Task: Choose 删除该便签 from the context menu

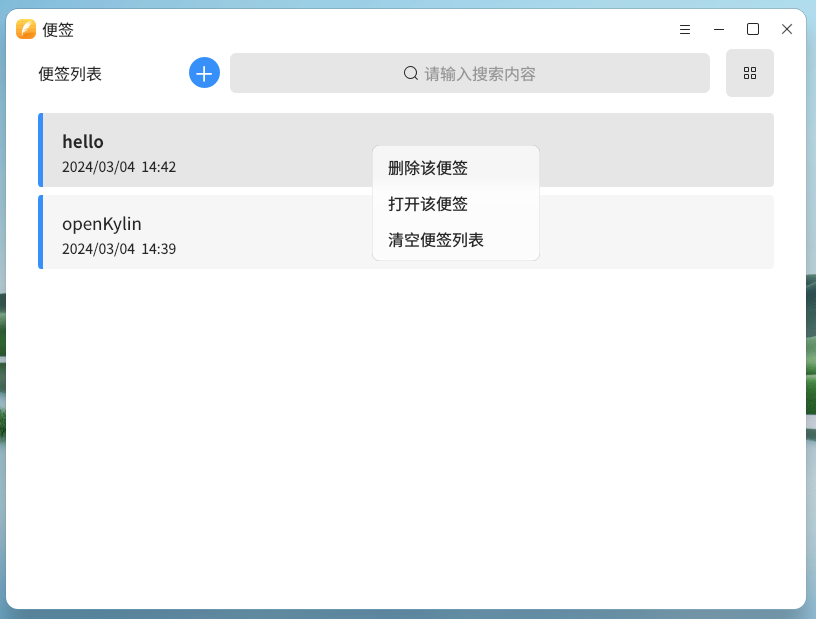Action: 428,168
